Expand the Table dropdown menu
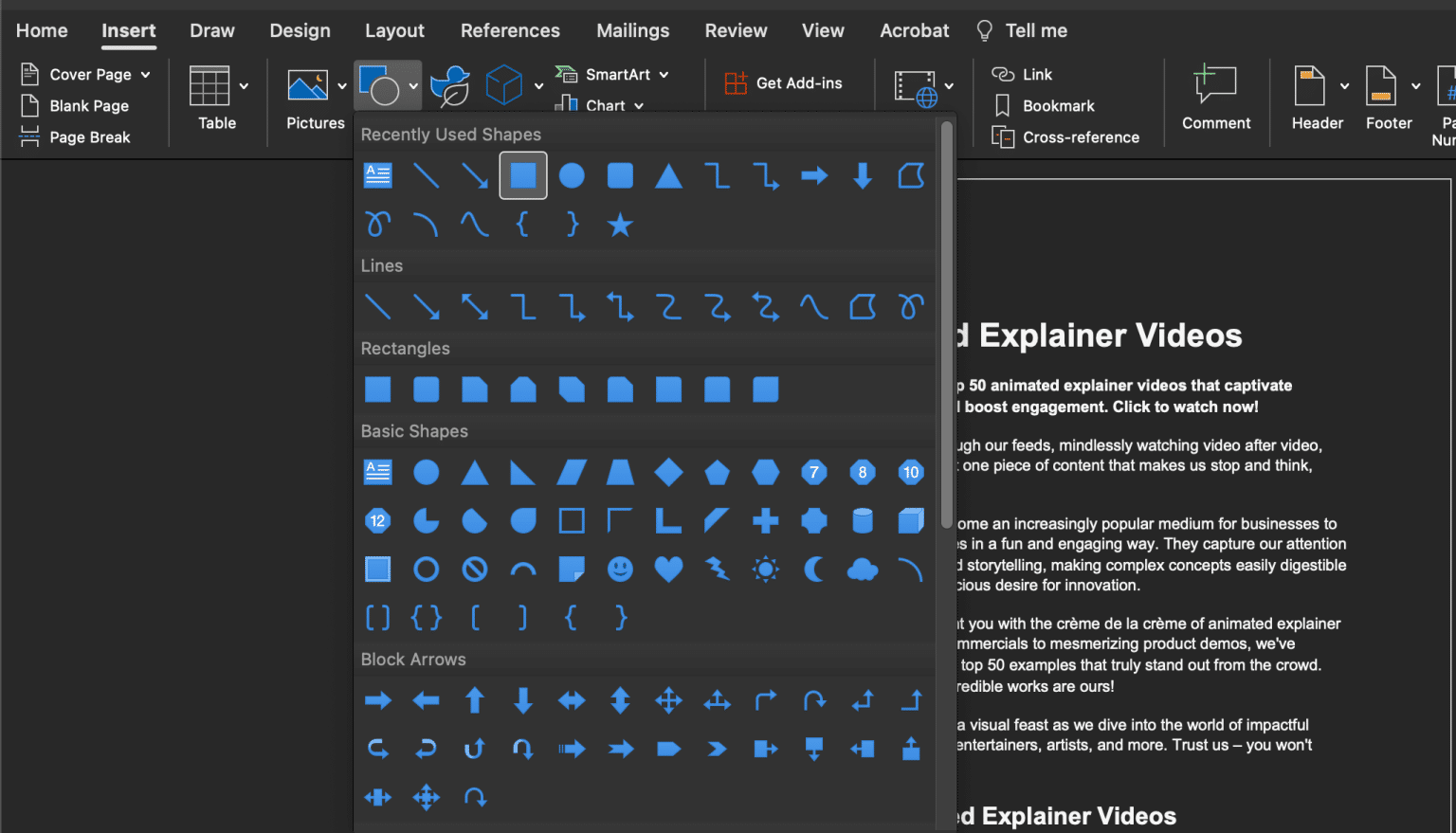1456x833 pixels. point(244,86)
